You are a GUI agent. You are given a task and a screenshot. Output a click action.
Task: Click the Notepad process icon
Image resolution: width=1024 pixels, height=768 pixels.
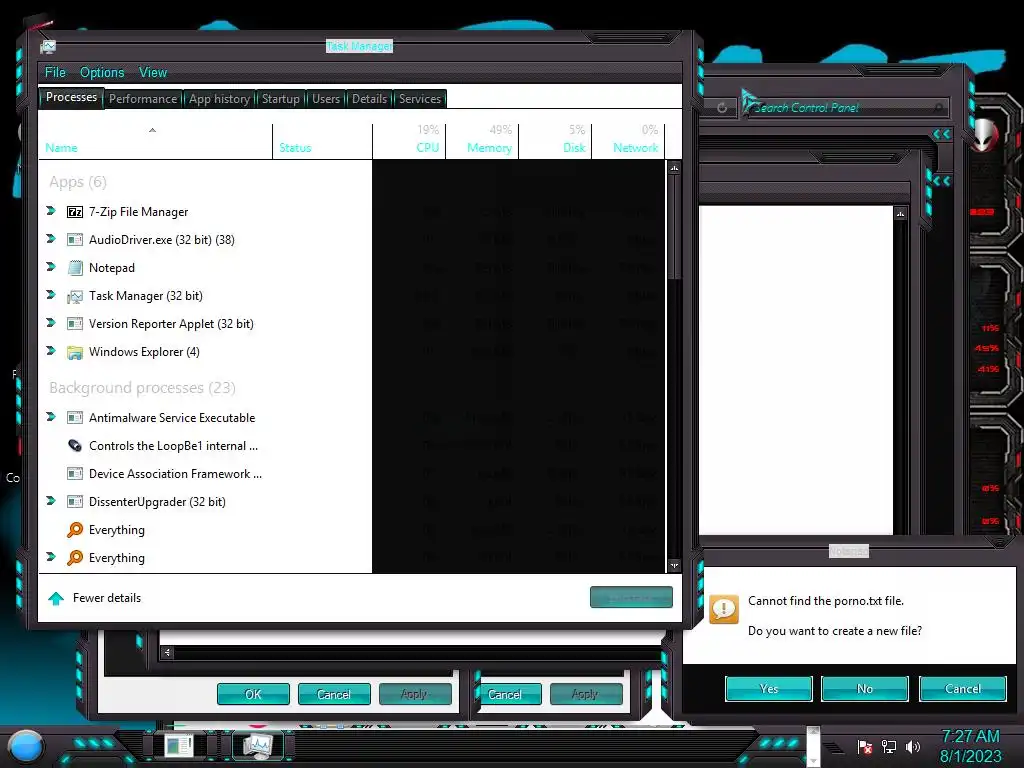[x=75, y=268]
